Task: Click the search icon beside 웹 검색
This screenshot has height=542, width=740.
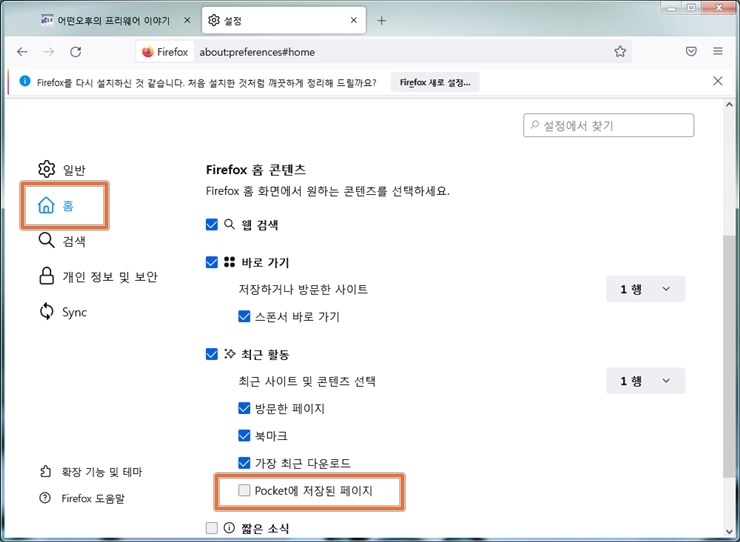Action: 229,224
